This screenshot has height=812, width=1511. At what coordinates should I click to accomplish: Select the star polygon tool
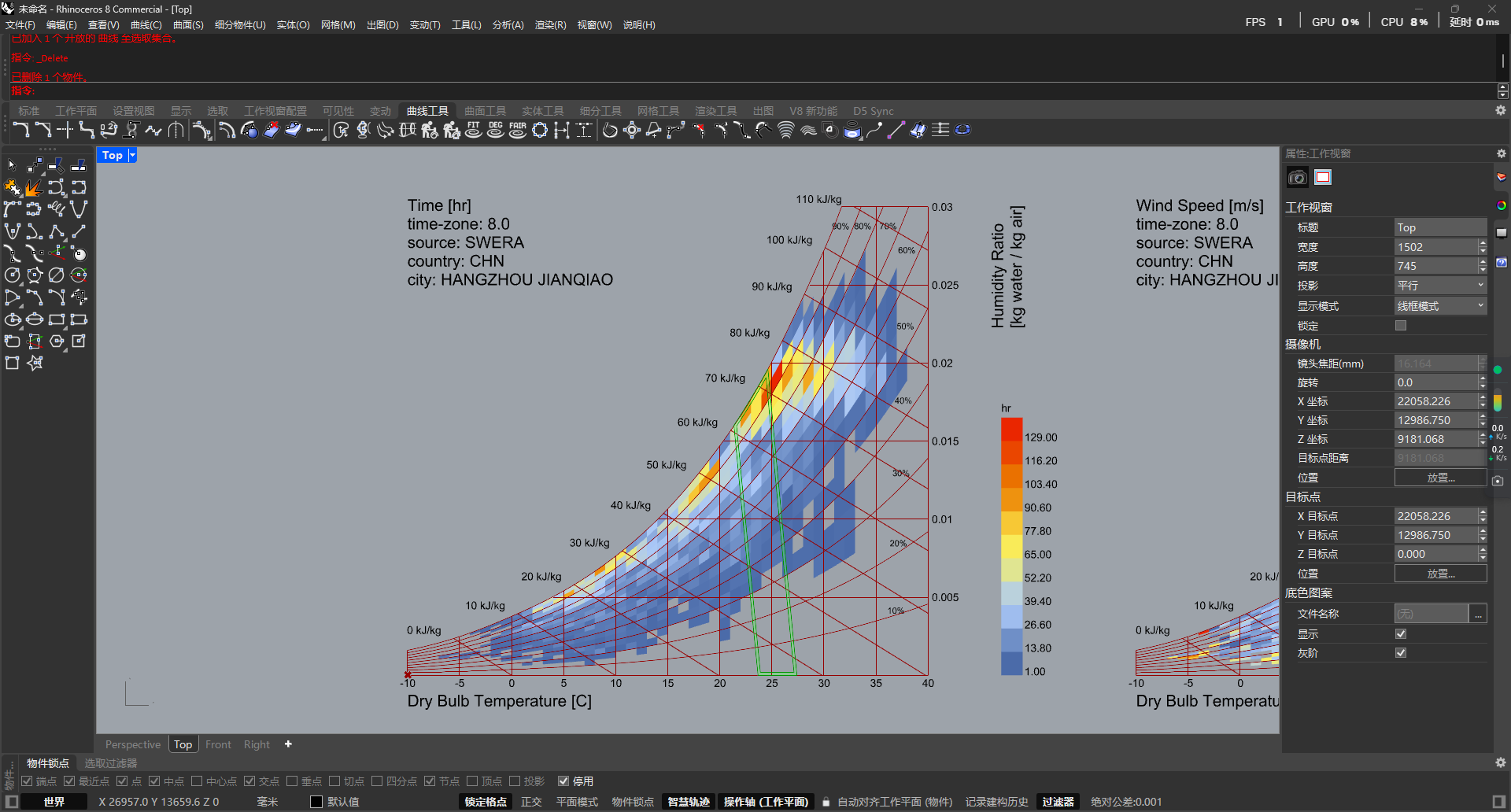(x=34, y=364)
